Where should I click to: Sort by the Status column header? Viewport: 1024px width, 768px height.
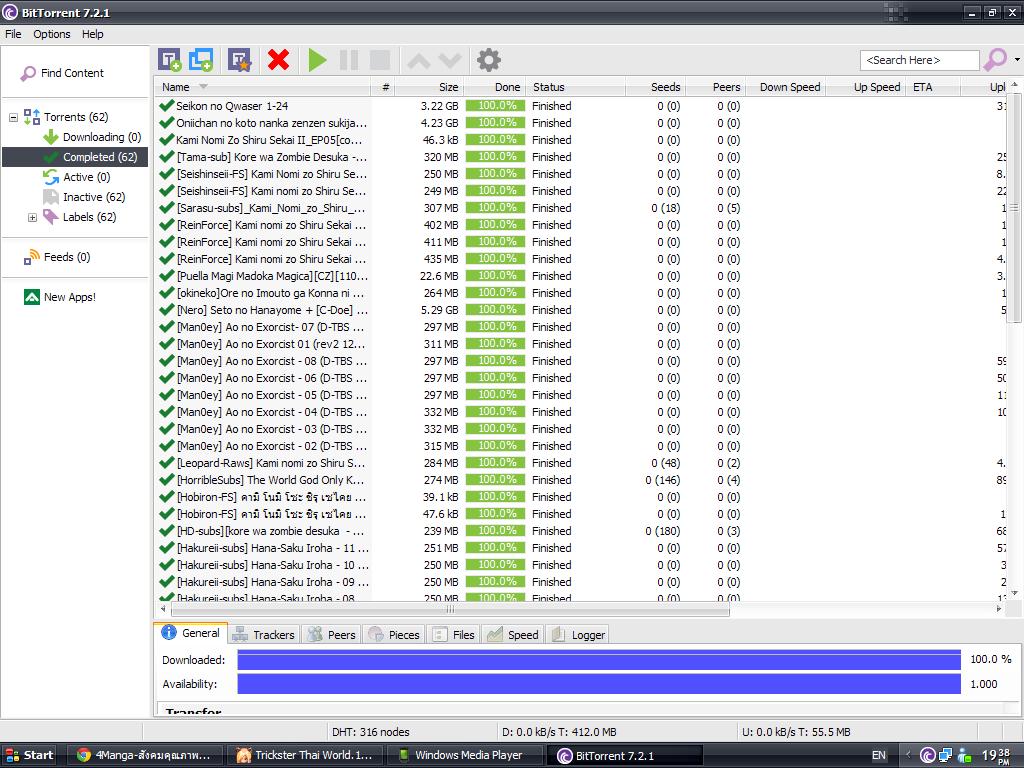[x=576, y=87]
